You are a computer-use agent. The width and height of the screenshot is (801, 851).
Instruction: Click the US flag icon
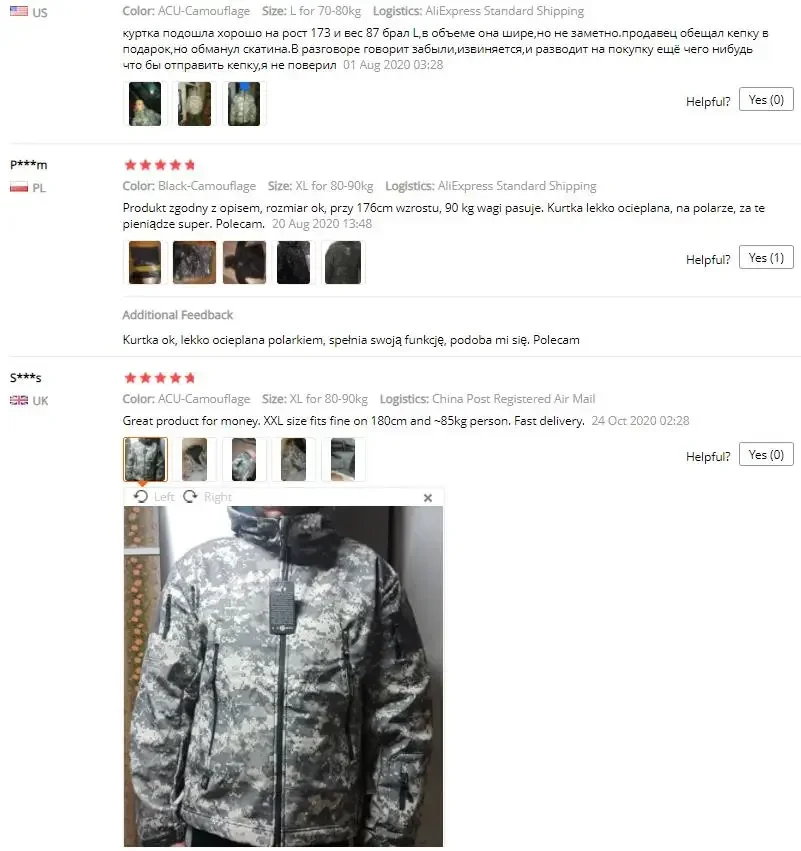(x=19, y=11)
